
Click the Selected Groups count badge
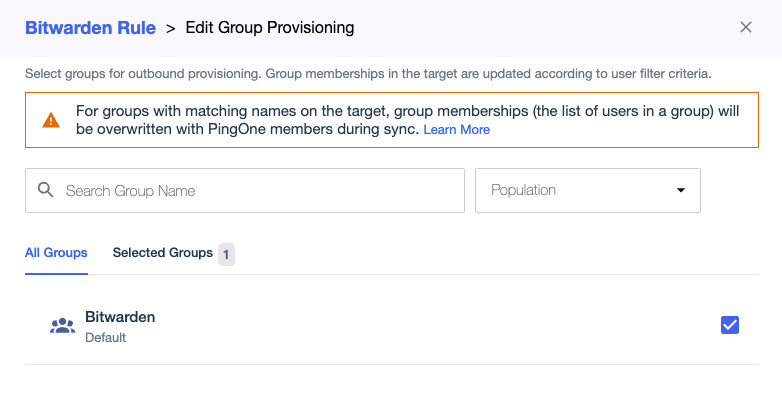pyautogui.click(x=226, y=254)
